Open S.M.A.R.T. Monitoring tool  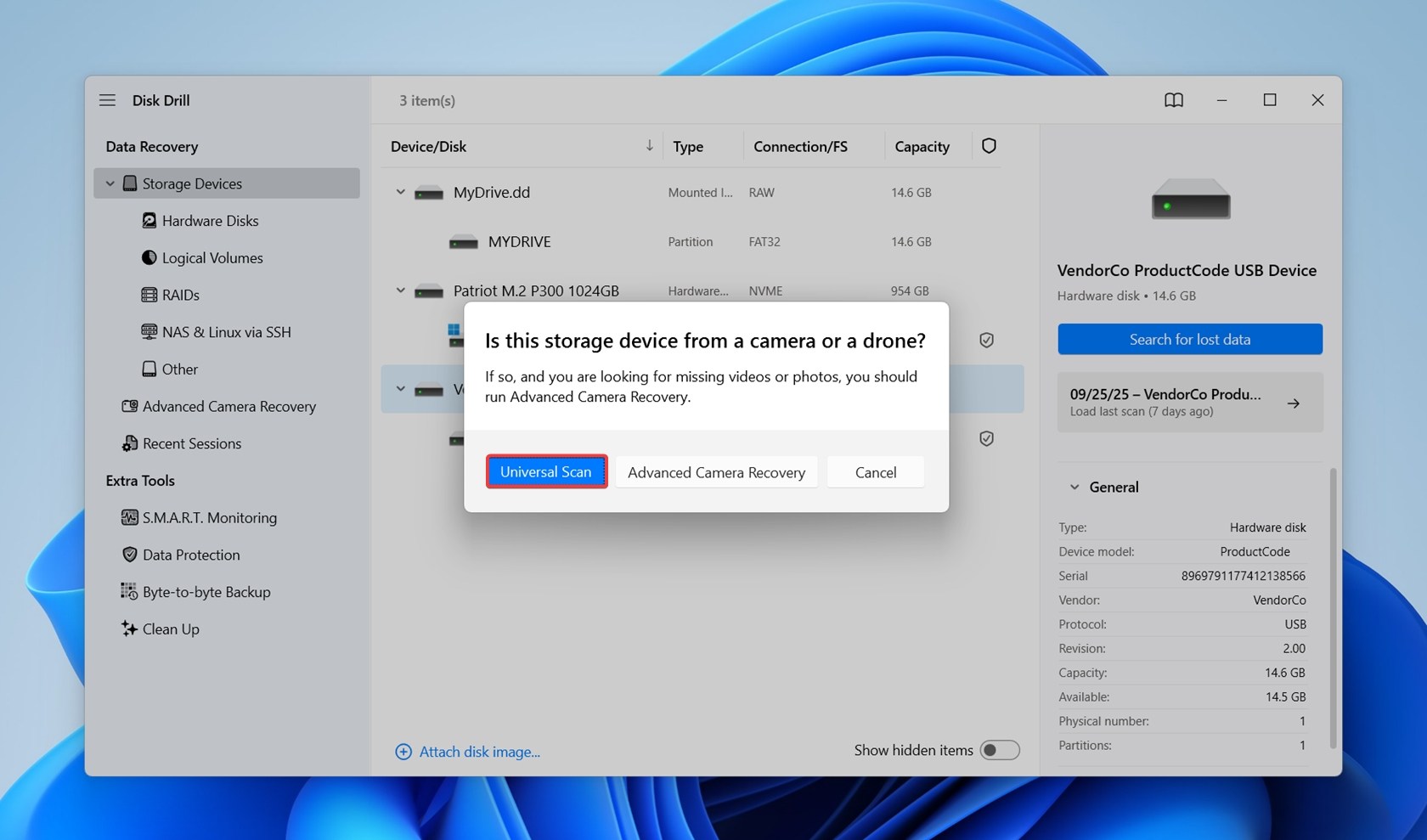coord(209,517)
